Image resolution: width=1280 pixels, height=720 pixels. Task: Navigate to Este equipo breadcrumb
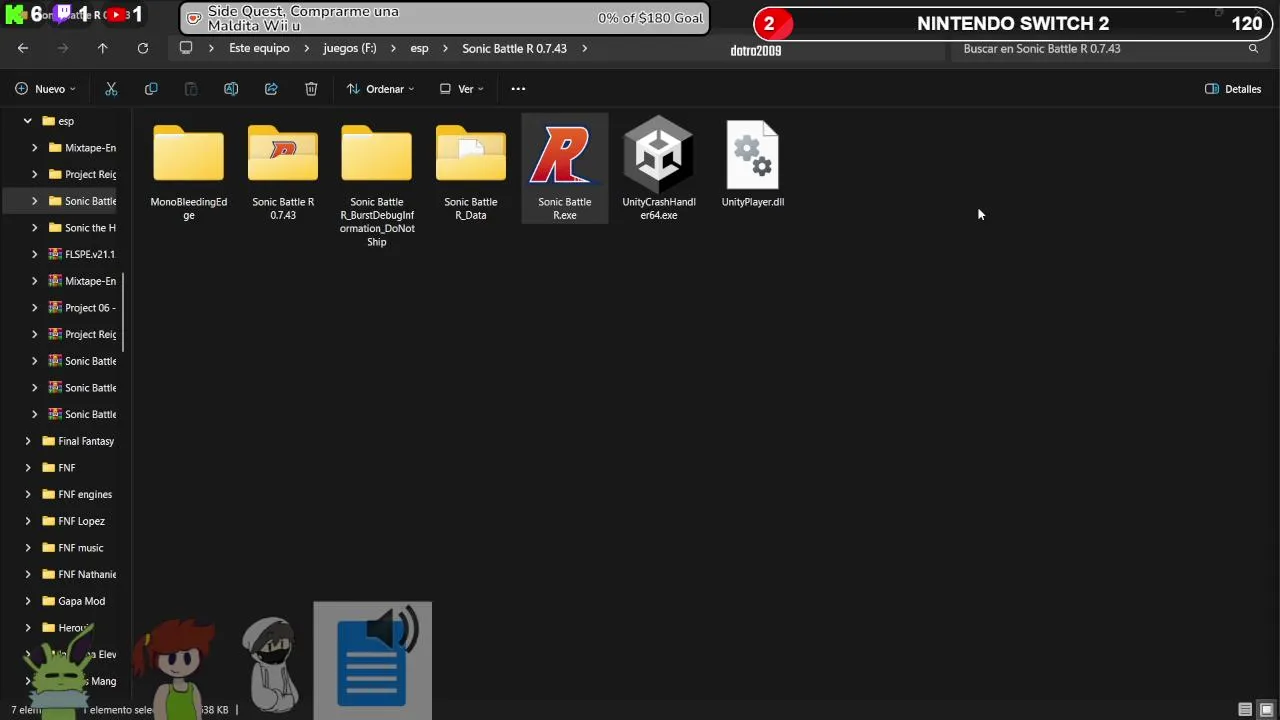pos(259,48)
